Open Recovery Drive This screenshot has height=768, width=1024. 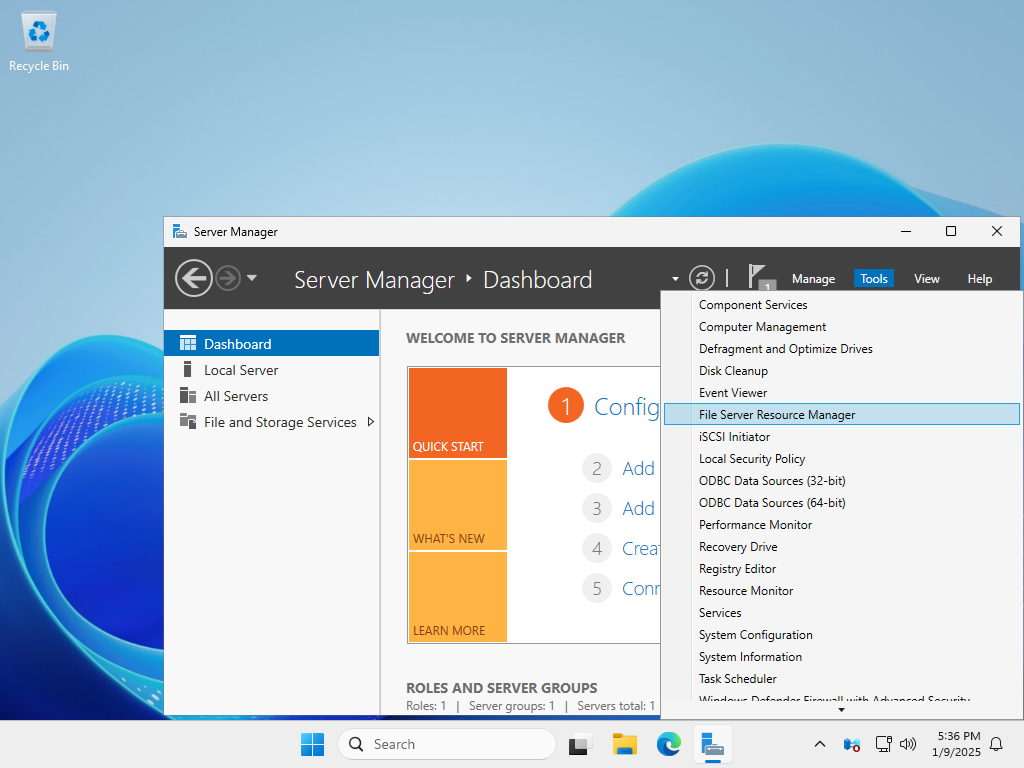click(x=841, y=547)
